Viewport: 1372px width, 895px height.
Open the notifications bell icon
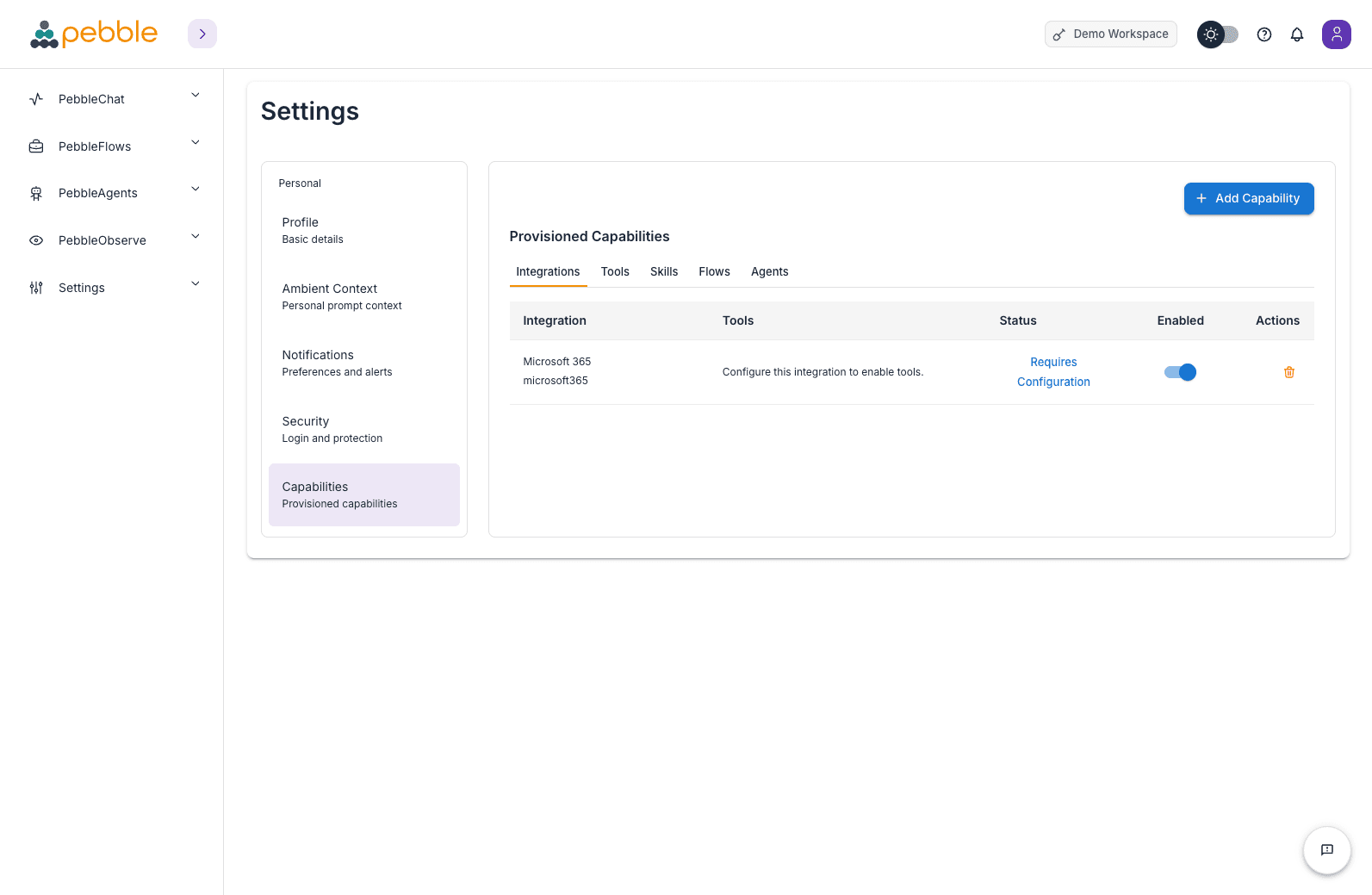coord(1296,34)
